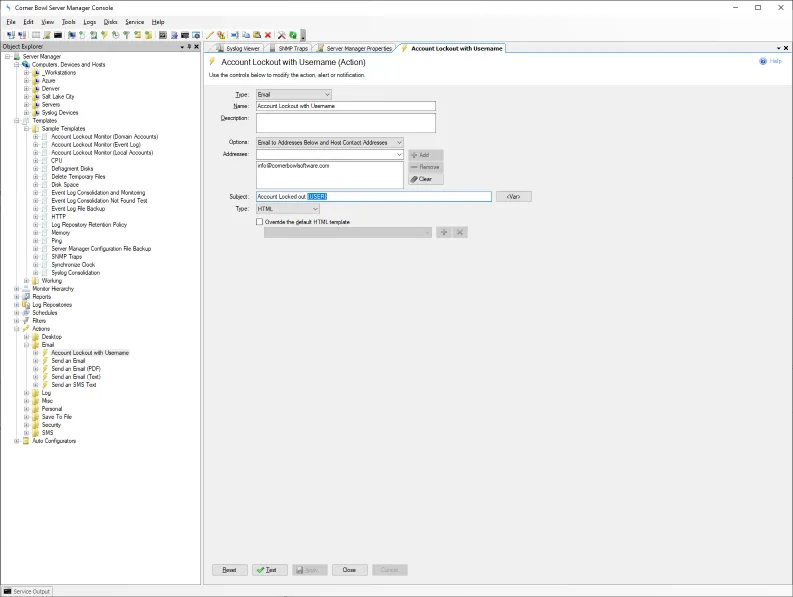793x597 pixels.
Task: Enable Override the default HTML template
Action: point(260,221)
